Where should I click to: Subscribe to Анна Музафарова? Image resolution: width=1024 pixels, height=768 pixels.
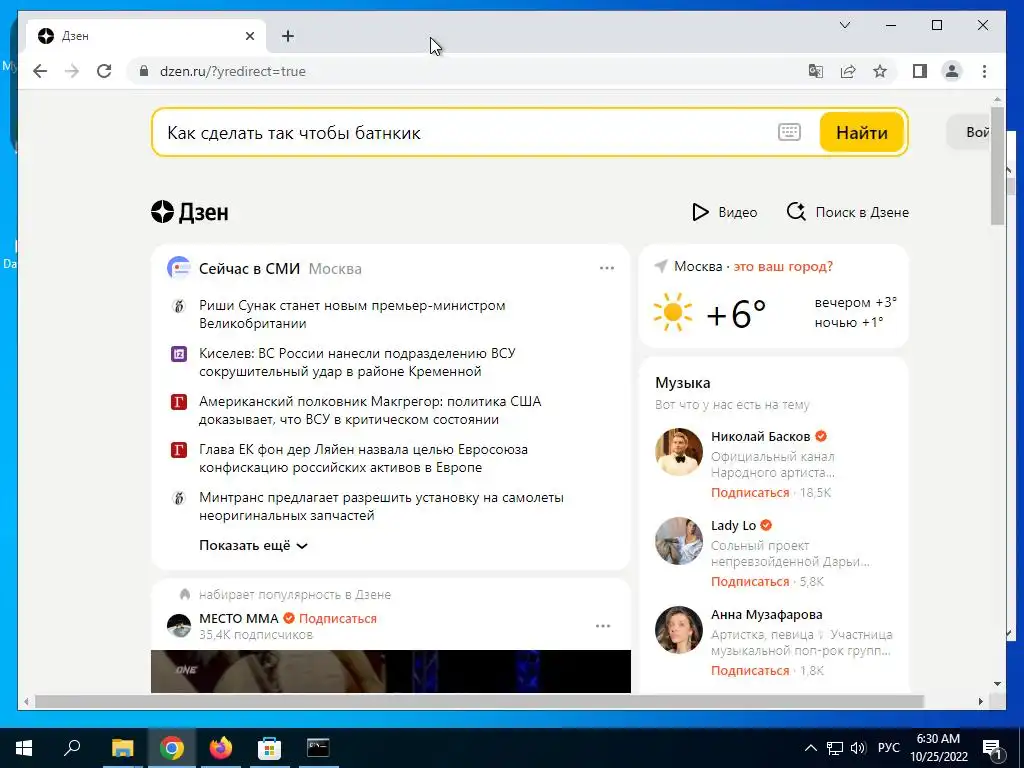pos(750,670)
